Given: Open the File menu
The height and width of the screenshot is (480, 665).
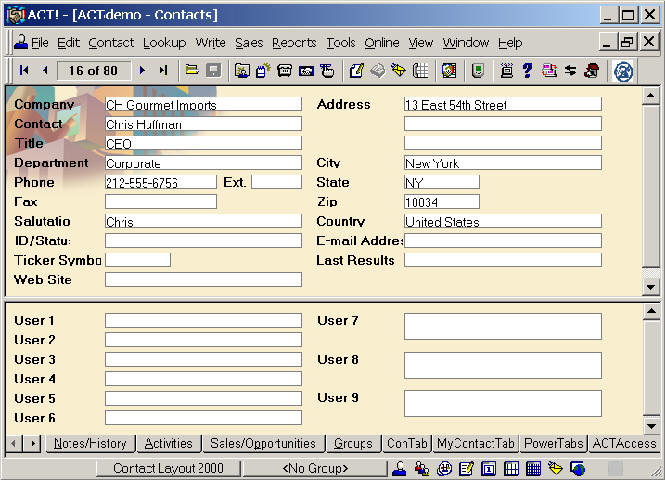Looking at the screenshot, I should coord(40,43).
